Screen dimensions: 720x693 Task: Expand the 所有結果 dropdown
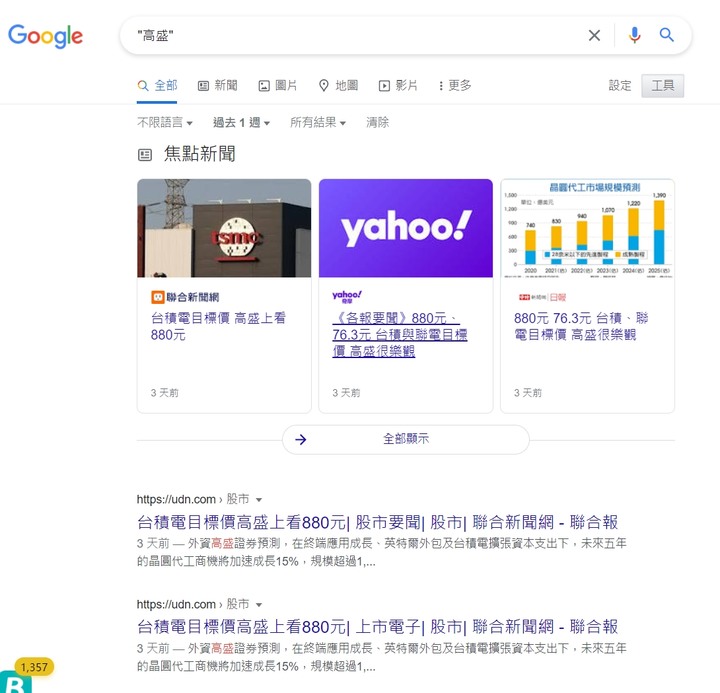318,123
